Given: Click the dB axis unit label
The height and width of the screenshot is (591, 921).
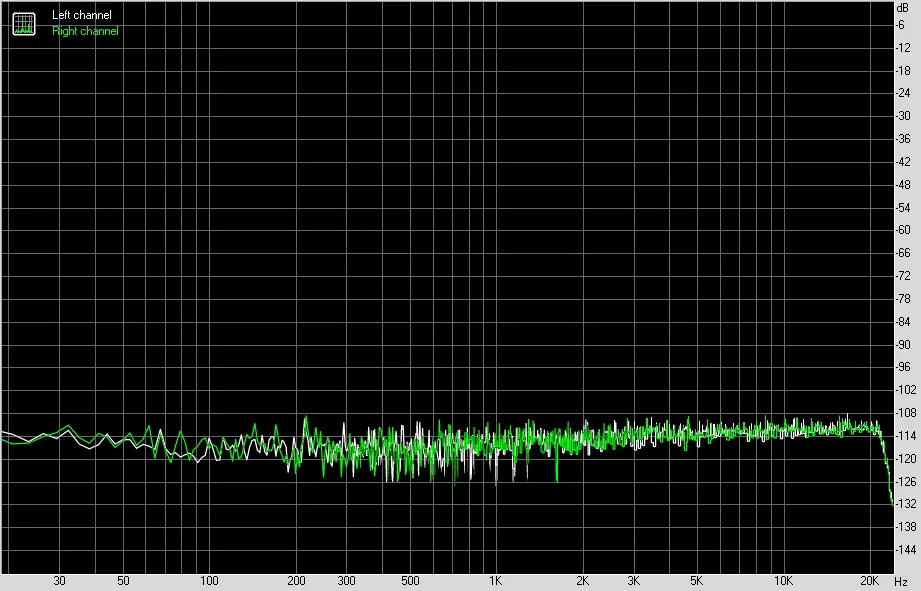Looking at the screenshot, I should pyautogui.click(x=902, y=8).
